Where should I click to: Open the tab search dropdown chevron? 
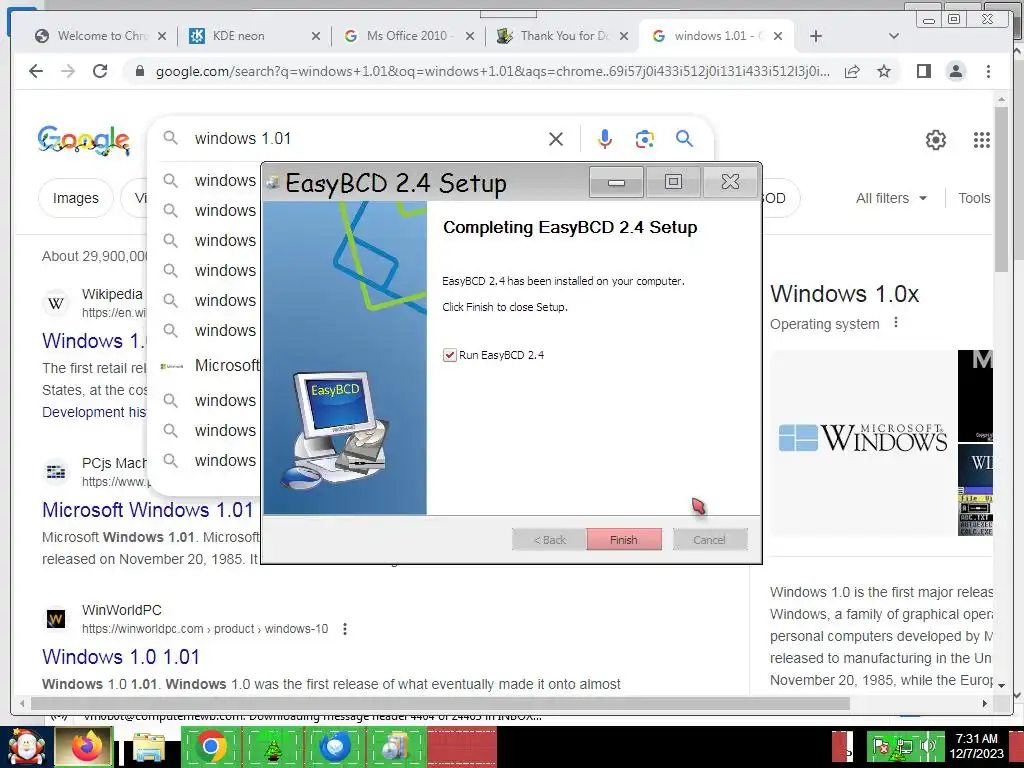point(894,36)
